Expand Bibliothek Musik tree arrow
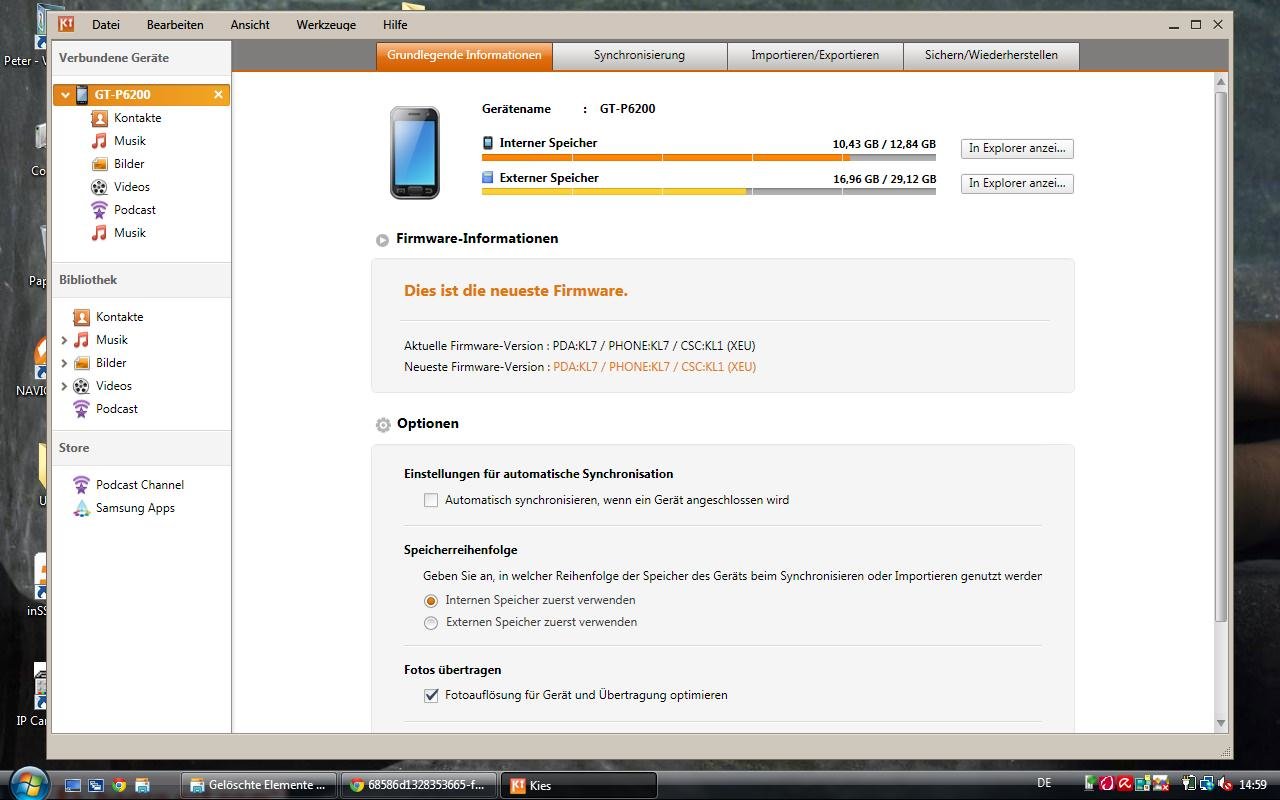 tap(64, 340)
